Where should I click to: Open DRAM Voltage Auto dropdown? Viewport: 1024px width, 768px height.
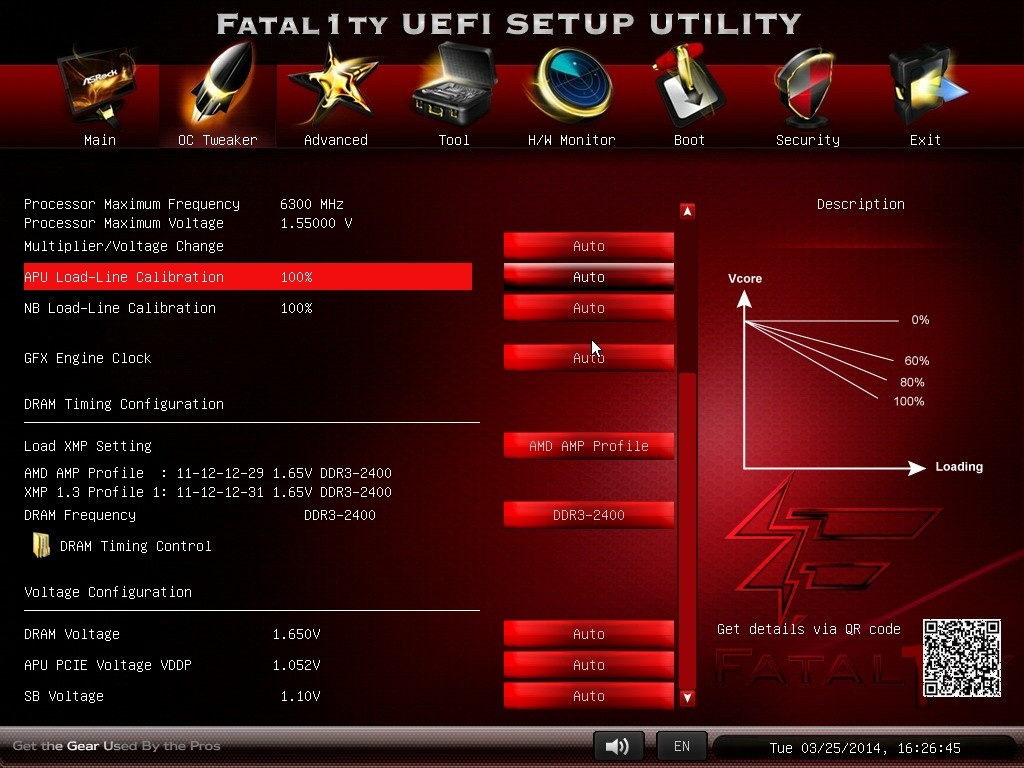(588, 634)
